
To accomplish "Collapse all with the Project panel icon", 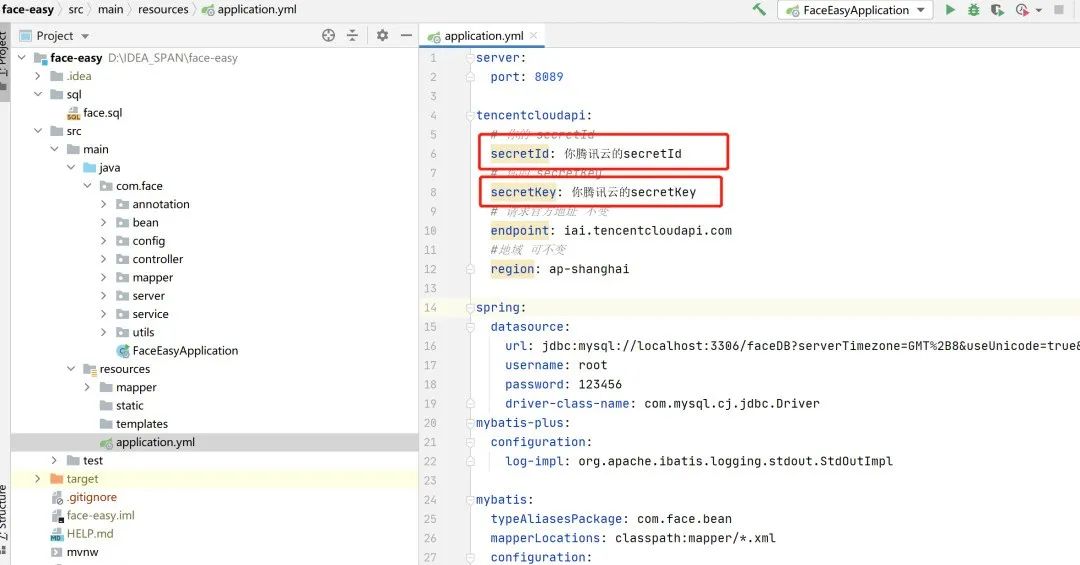I will tap(352, 35).
